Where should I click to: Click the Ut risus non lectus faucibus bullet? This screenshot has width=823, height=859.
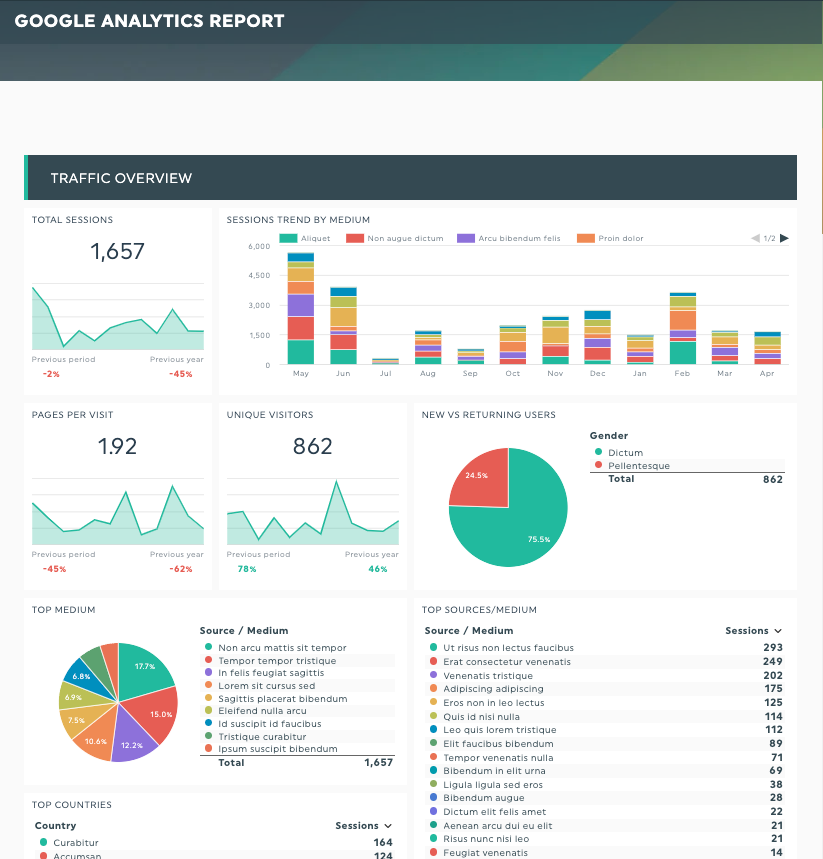coord(434,648)
